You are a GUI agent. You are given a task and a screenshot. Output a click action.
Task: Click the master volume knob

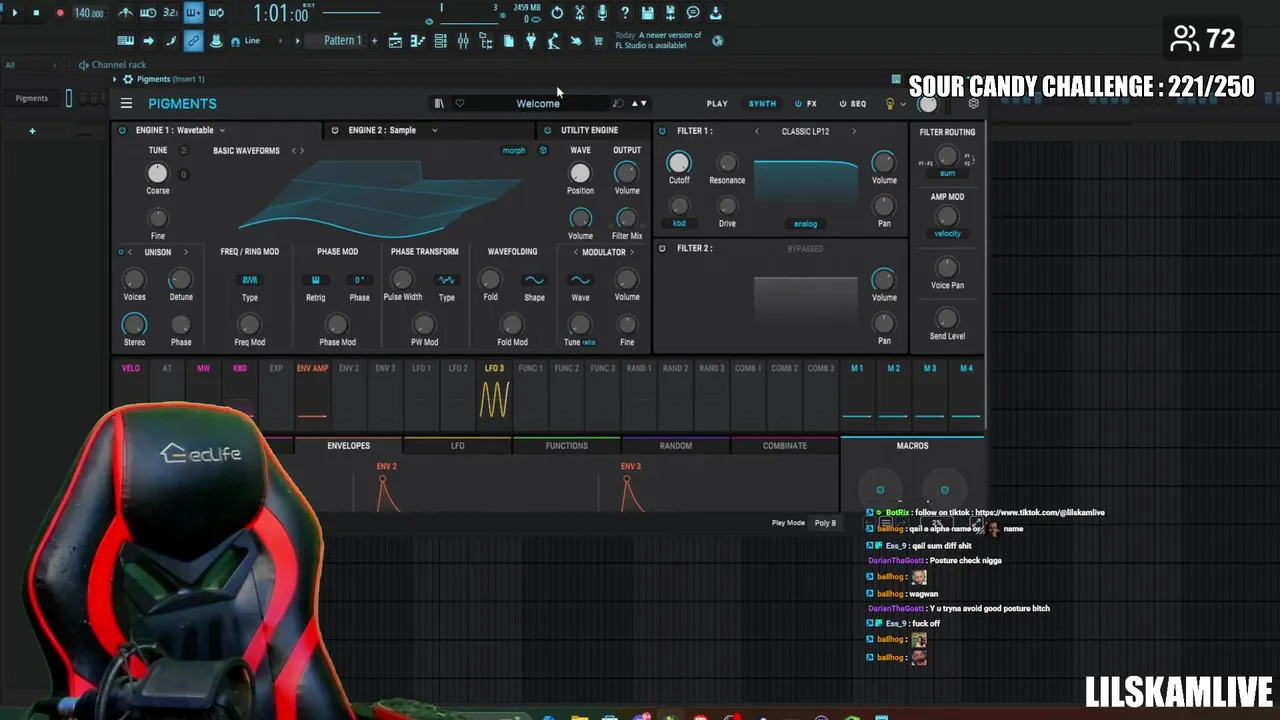[x=928, y=104]
